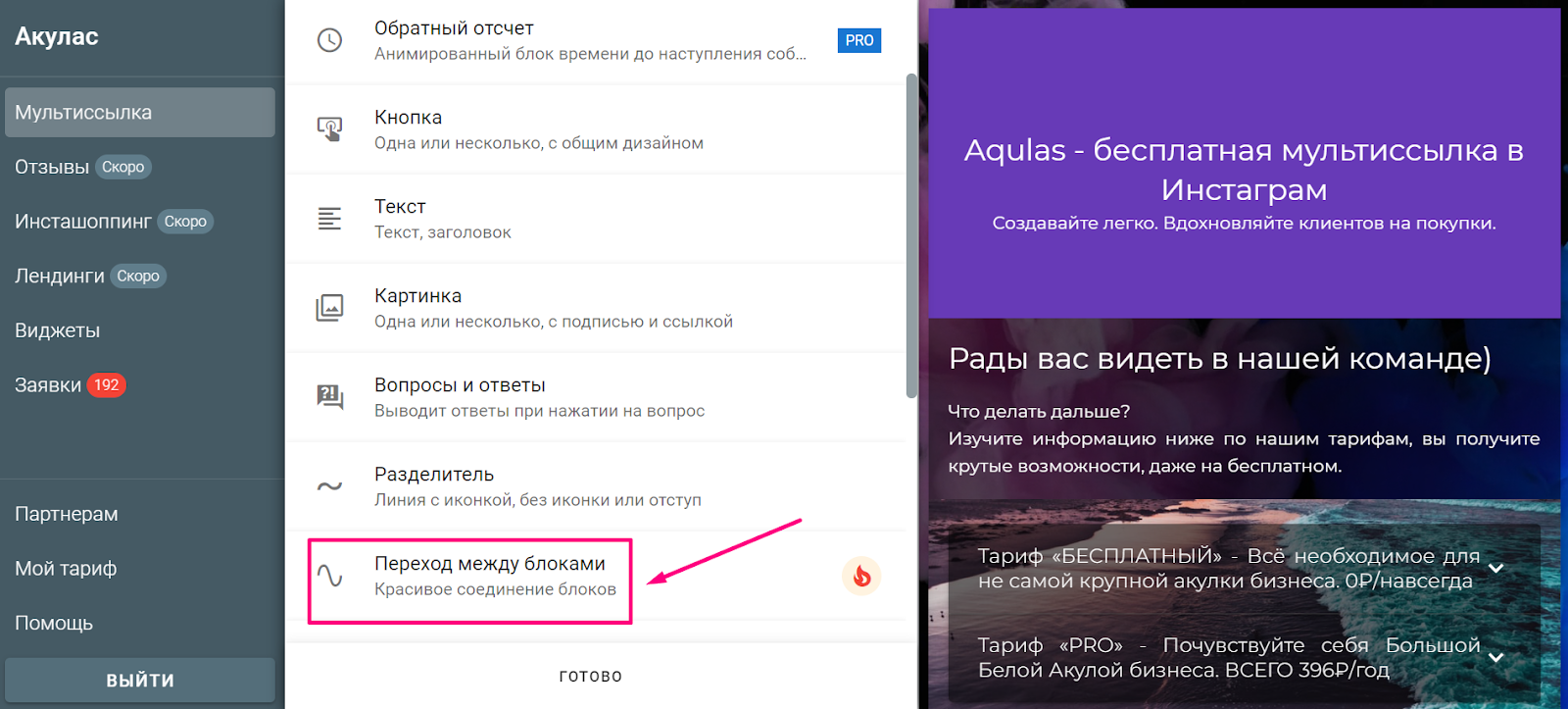Viewport: 1568px width, 709px height.
Task: Click the text Что делать дальше?
Action: point(1039,411)
